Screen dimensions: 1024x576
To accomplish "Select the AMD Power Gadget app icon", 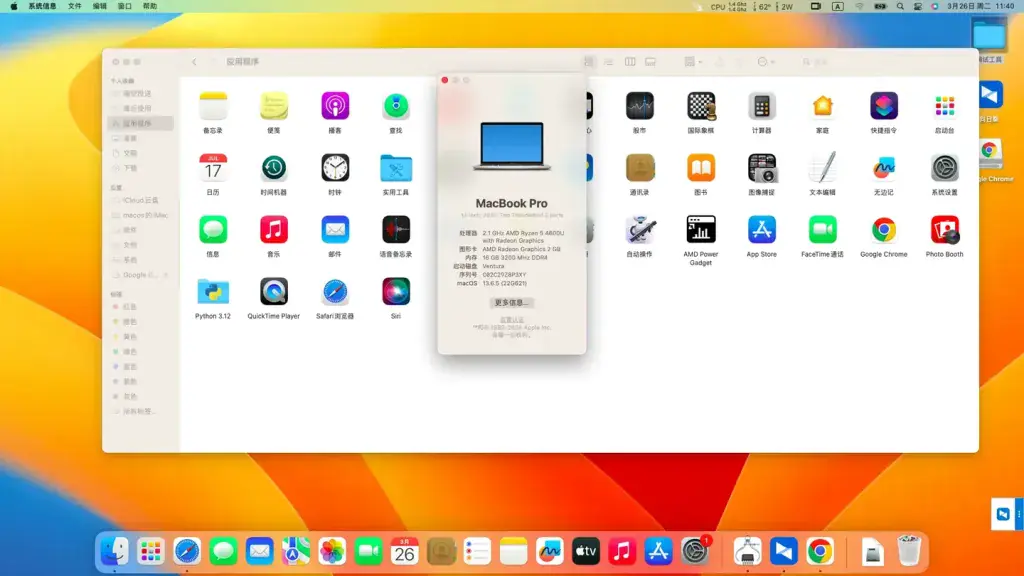I will pos(701,230).
